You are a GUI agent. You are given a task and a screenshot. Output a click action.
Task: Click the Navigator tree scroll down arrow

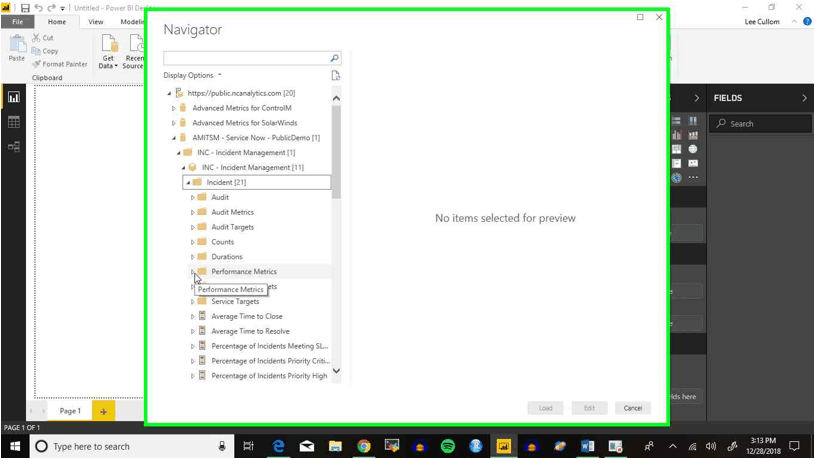(x=336, y=371)
